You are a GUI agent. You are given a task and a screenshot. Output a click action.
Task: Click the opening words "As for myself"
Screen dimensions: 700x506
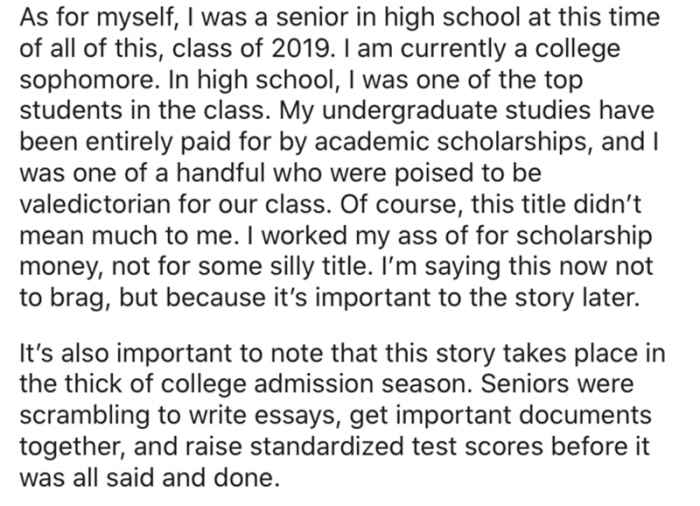[x=99, y=19]
